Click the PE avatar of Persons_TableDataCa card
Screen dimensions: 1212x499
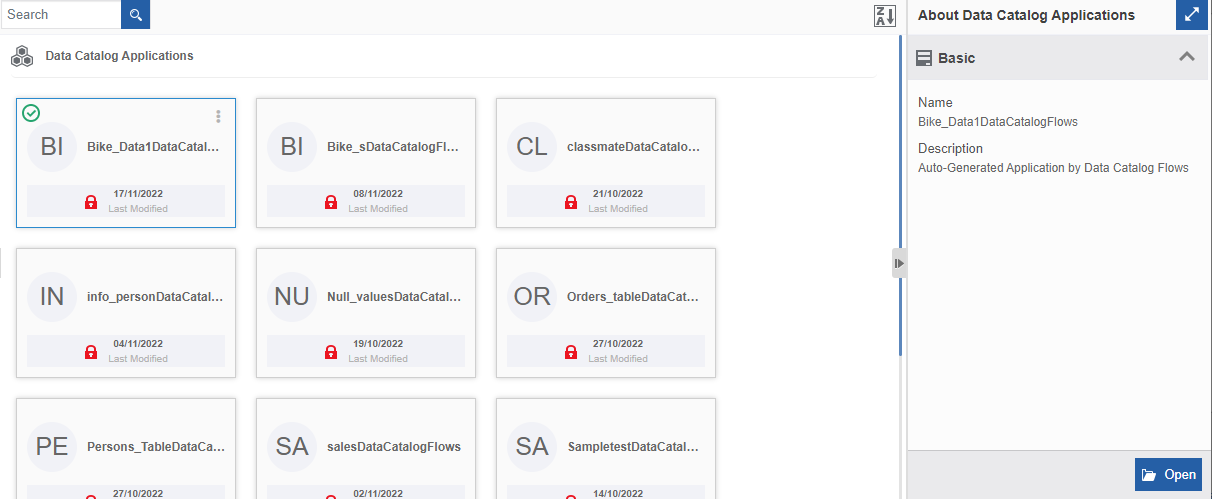[x=52, y=447]
